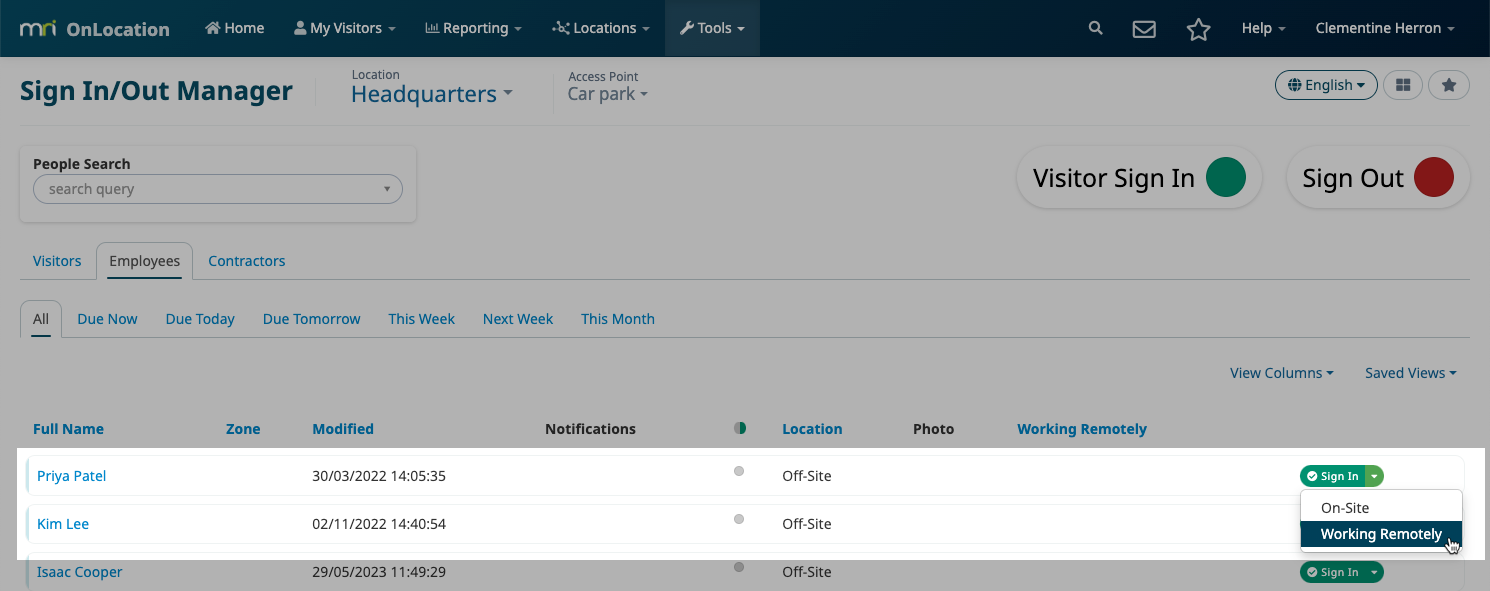Viewport: 1490px width, 591px height.
Task: Open the envelope messages icon
Action: tap(1144, 29)
